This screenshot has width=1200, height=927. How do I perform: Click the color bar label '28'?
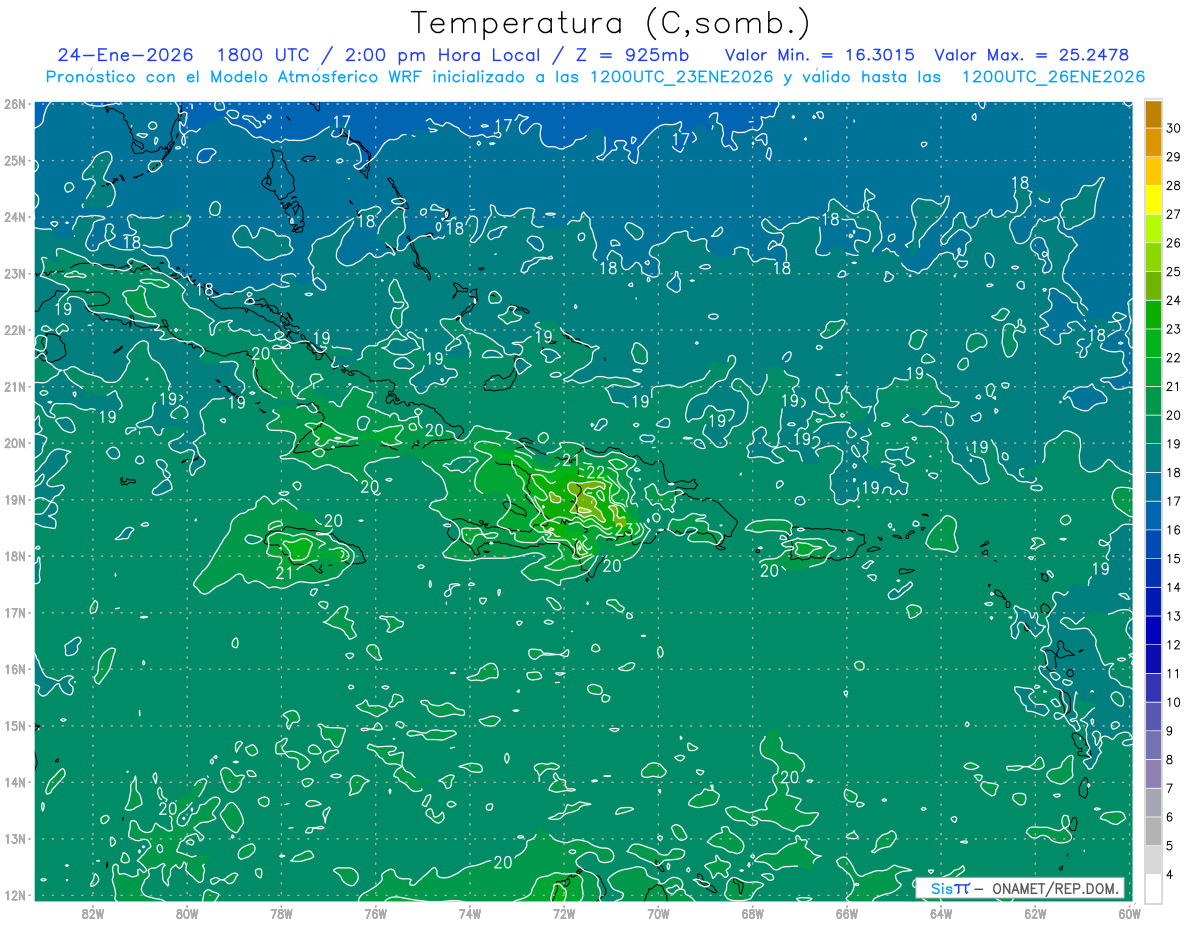(1173, 185)
